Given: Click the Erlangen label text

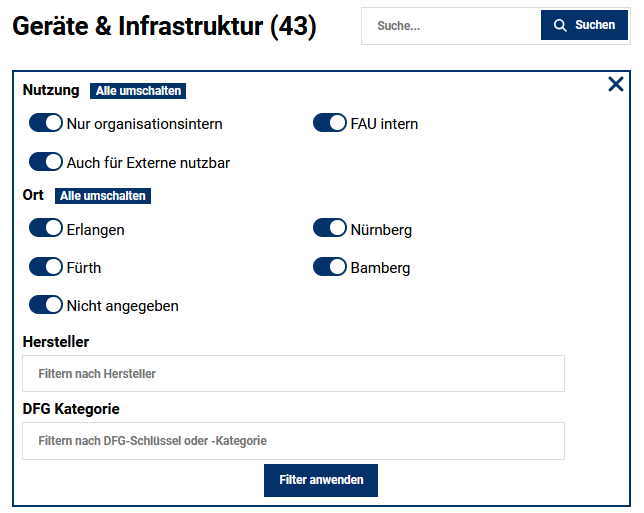Looking at the screenshot, I should click(x=96, y=230).
